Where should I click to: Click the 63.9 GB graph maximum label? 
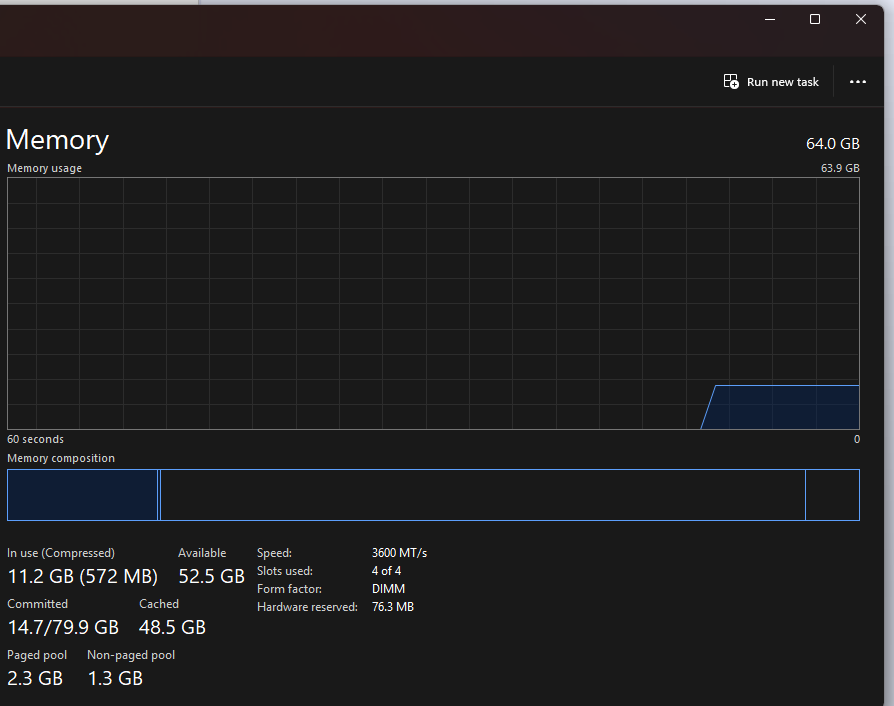(840, 168)
